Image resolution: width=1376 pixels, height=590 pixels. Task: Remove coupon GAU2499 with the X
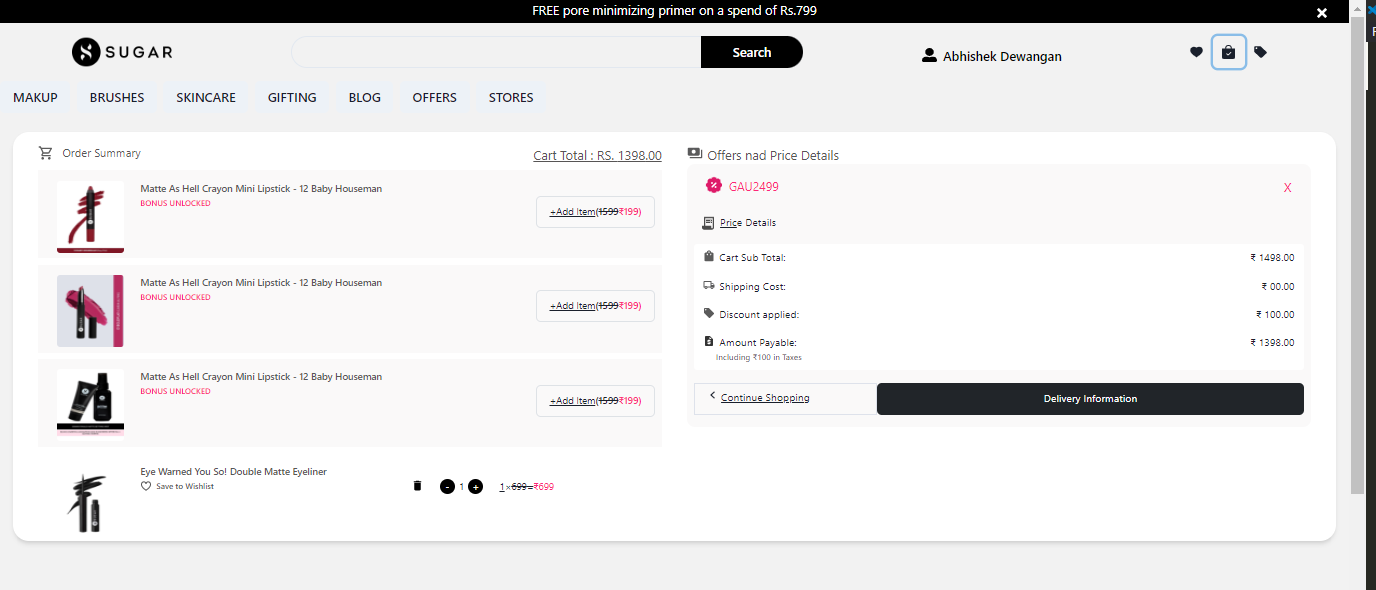pyautogui.click(x=1288, y=188)
